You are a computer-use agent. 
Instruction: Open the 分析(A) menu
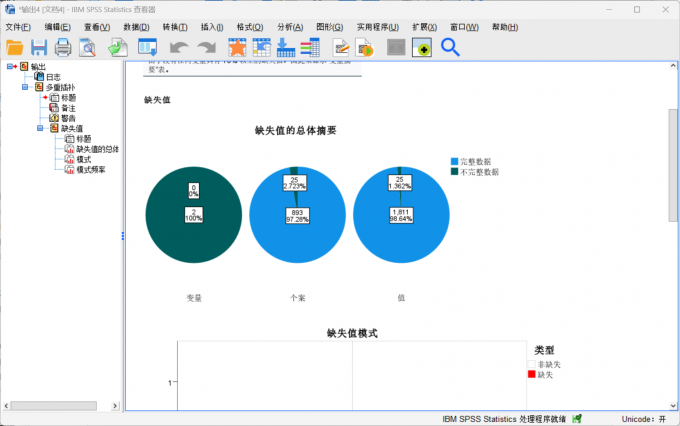click(x=290, y=27)
